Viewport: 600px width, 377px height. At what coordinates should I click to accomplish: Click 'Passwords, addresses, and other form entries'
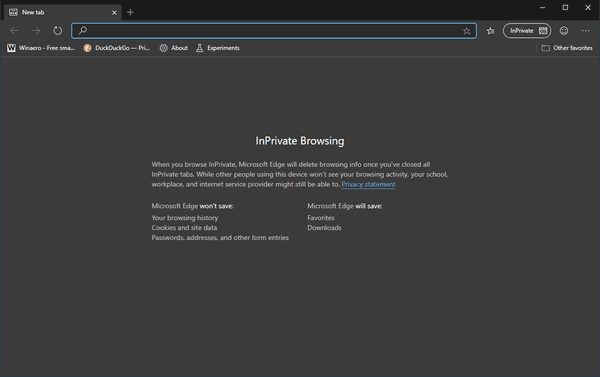tap(220, 238)
